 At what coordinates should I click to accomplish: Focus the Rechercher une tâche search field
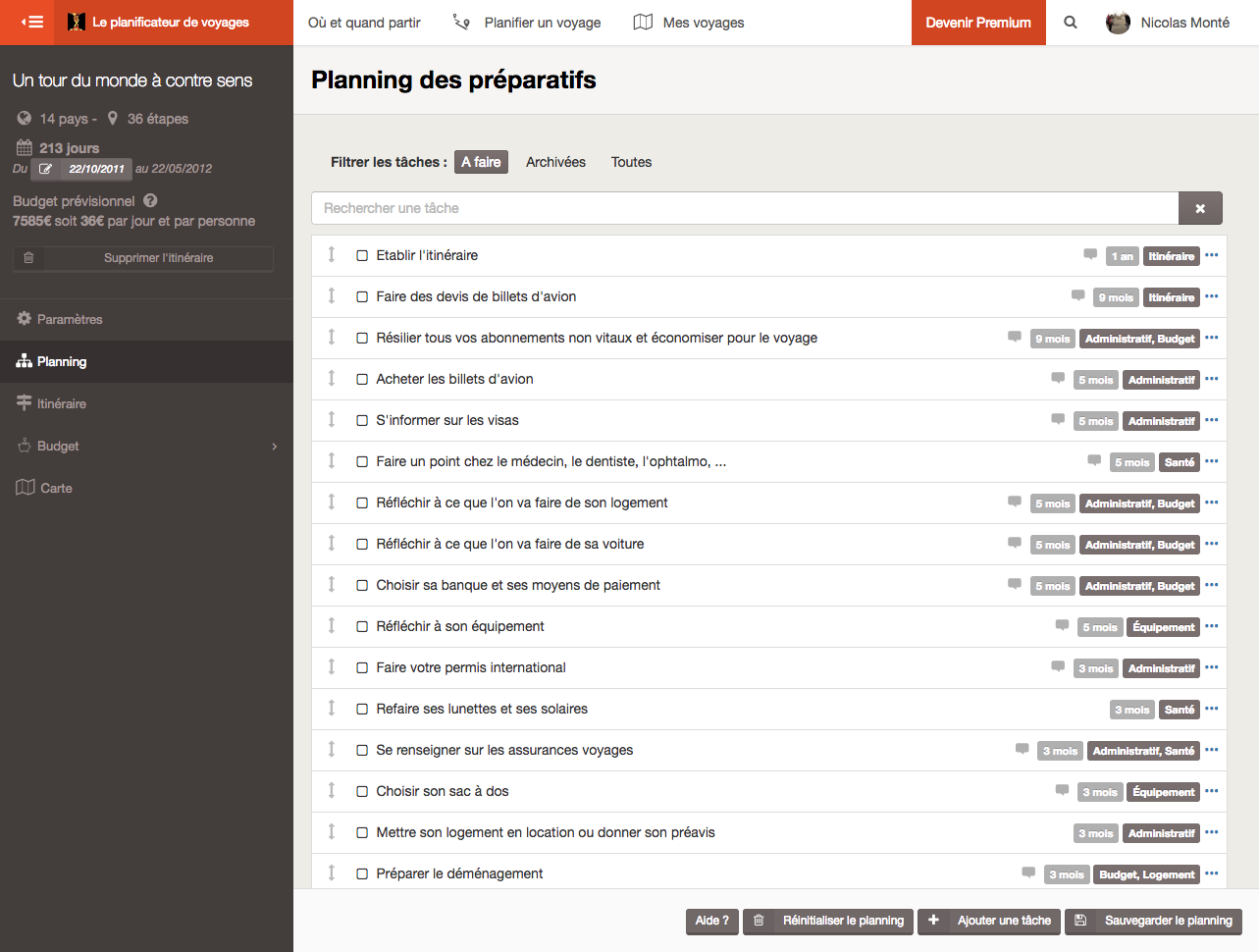click(x=745, y=208)
